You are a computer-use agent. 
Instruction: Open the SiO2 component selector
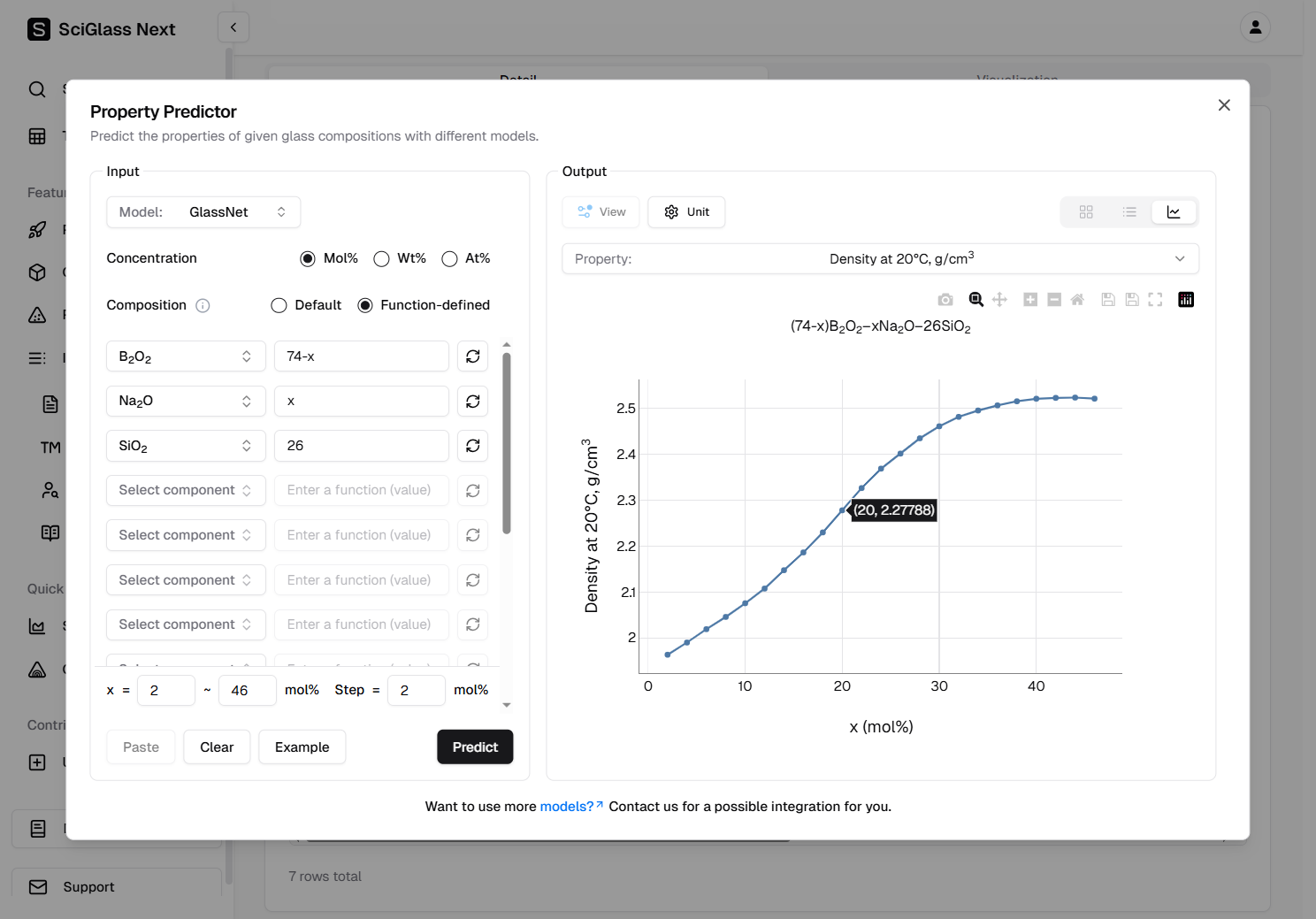click(186, 446)
